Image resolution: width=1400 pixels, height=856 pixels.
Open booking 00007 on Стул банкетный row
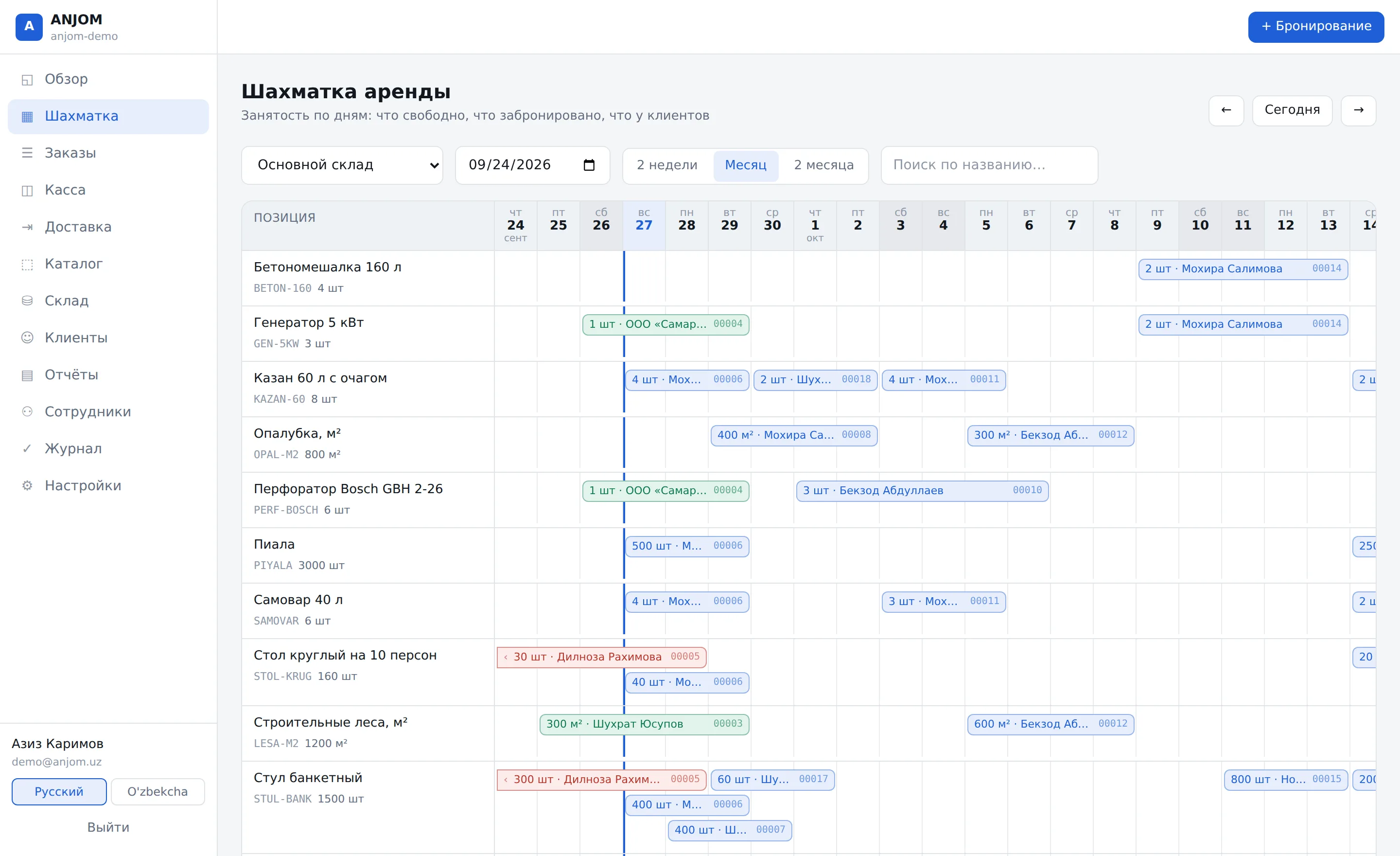click(x=730, y=830)
